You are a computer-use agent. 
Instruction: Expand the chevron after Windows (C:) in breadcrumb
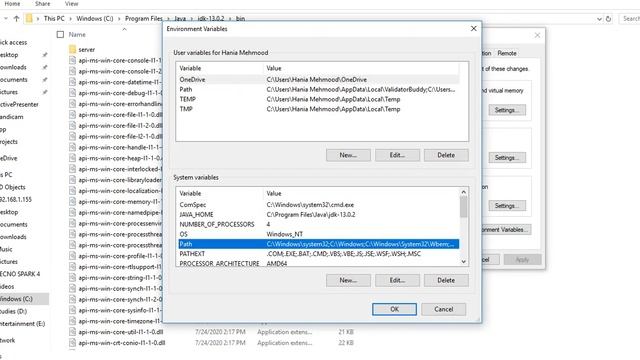tap(119, 18)
